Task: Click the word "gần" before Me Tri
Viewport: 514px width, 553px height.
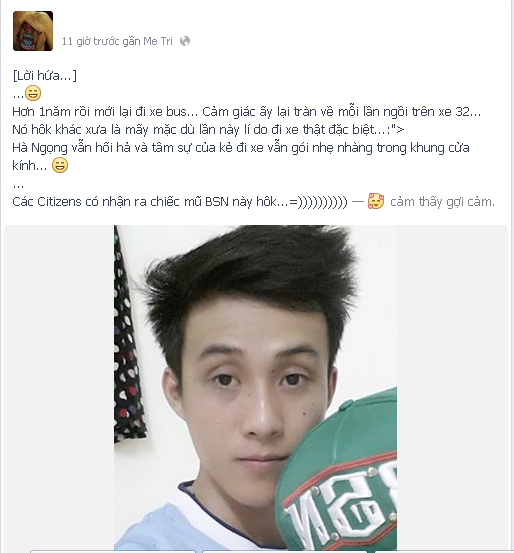Action: [131, 41]
